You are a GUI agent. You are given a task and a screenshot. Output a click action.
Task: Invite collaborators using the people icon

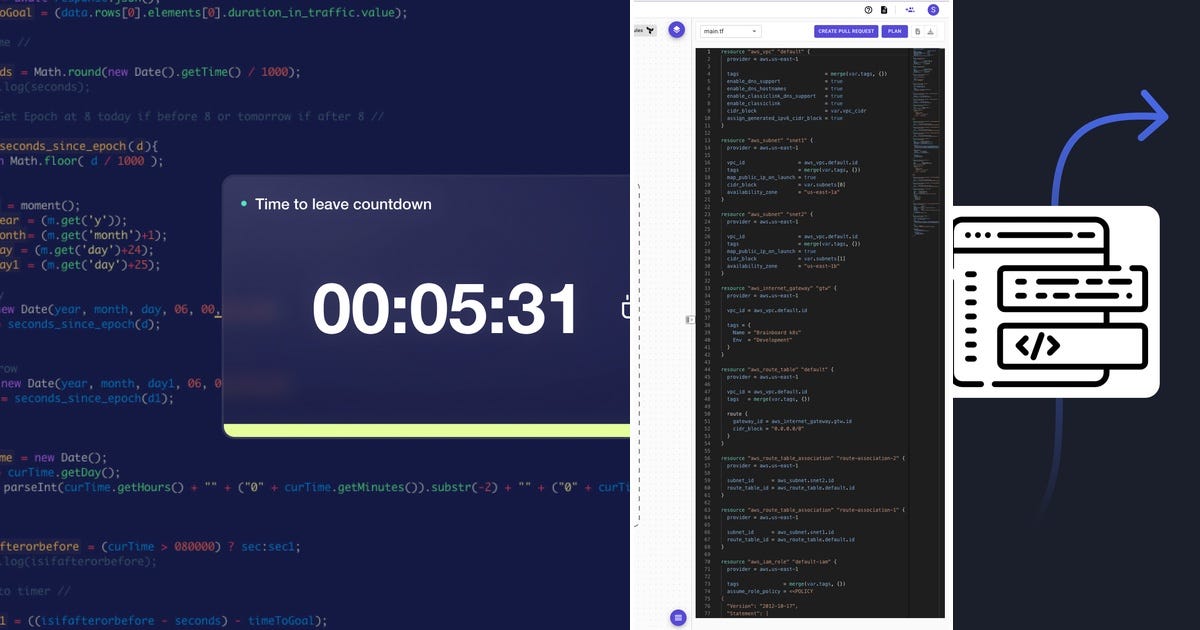911,9
